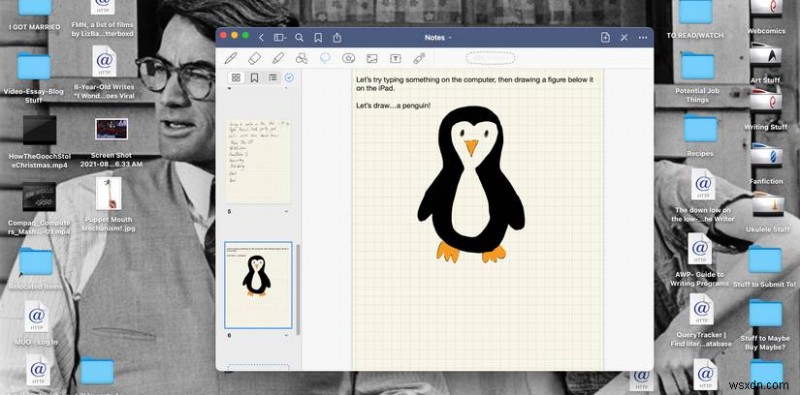Select the Laser pointer tool
Viewport: 800px width, 395px height.
pyautogui.click(x=419, y=58)
